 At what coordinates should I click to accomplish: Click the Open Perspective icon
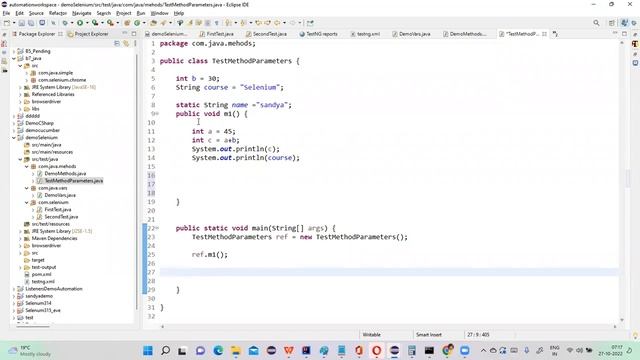(612, 23)
